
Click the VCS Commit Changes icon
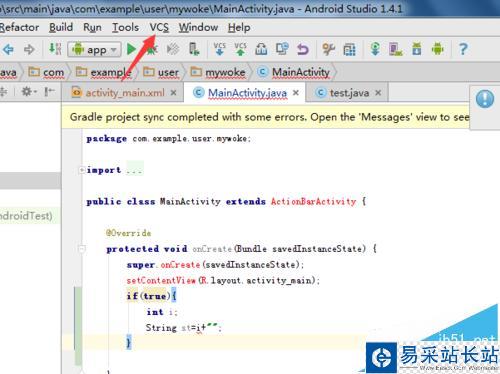tap(240, 49)
